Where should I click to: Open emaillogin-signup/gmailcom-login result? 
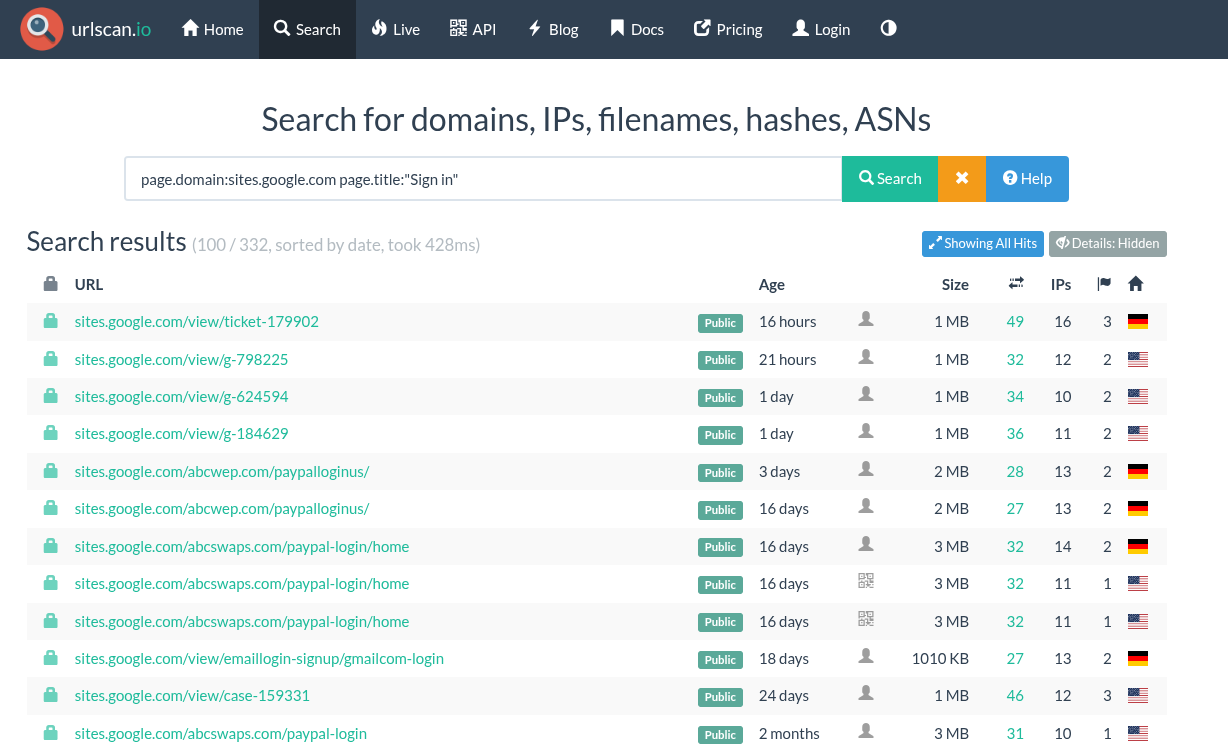259,659
